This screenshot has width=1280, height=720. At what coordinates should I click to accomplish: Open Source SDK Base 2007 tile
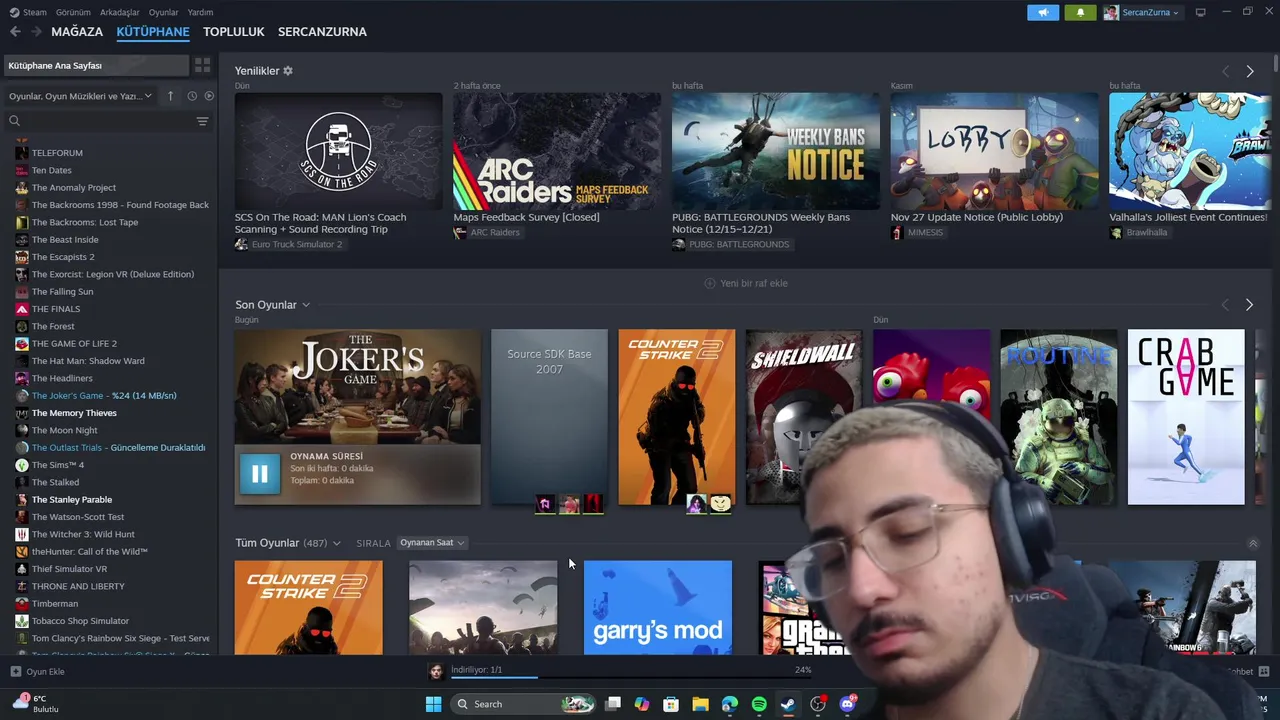point(549,417)
